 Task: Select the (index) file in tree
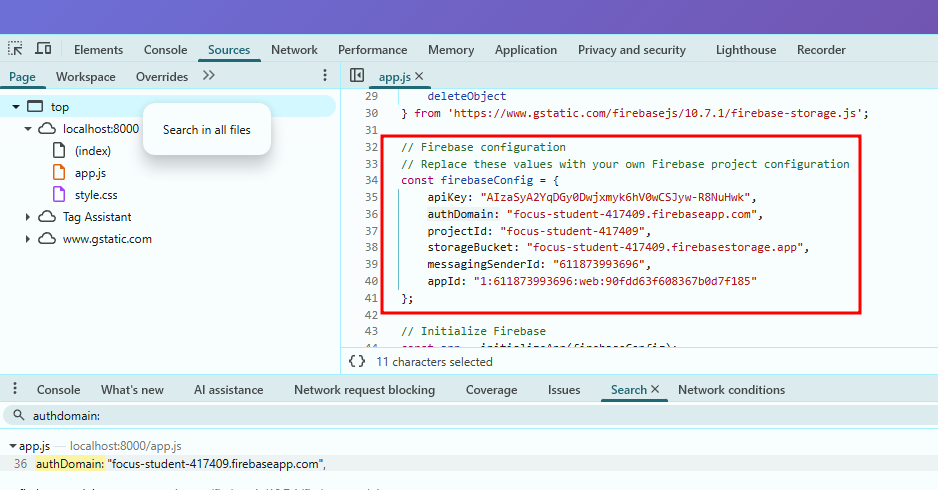click(x=92, y=151)
